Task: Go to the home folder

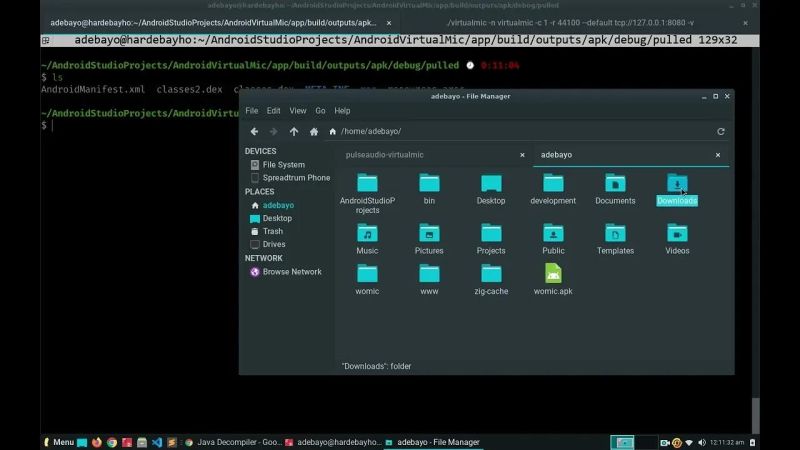Action: (x=314, y=132)
